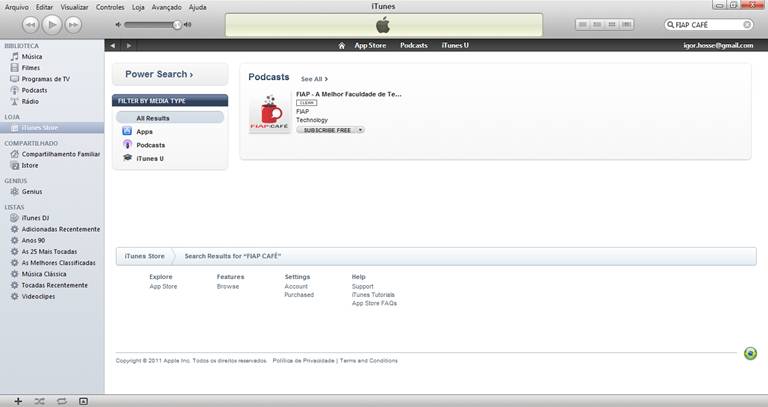Viewport: 768px width, 407px height.
Task: Open the Podcasts store tab
Action: pos(414,46)
